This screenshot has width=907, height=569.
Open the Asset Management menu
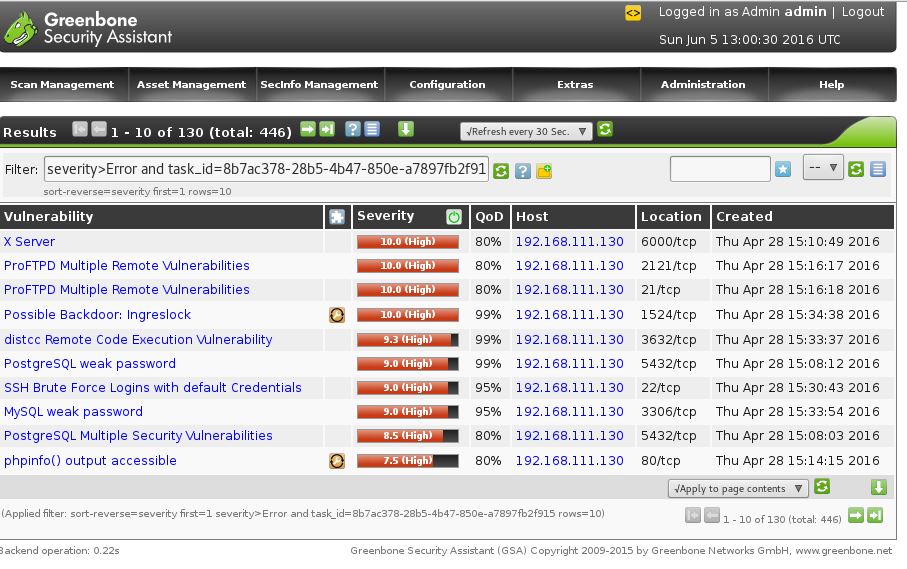click(x=191, y=84)
